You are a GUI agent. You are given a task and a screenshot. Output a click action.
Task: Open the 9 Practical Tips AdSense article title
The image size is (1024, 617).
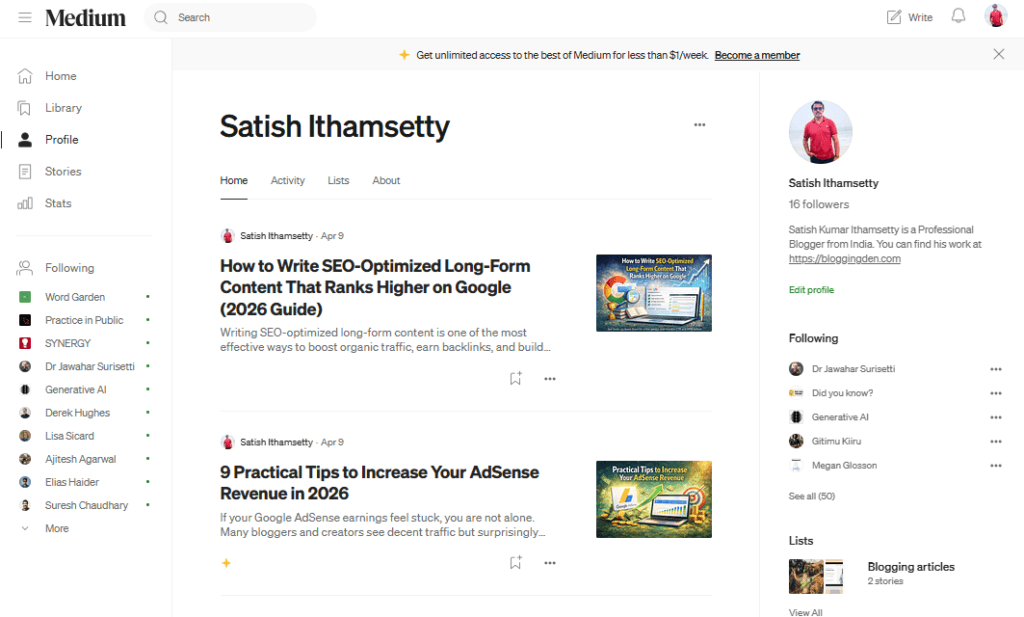[379, 483]
